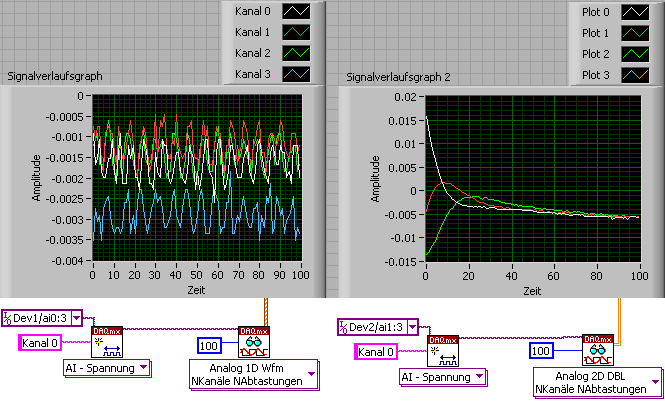Click the Plot 0 white plot sample icon
Screen dimensions: 665x405
click(x=635, y=12)
